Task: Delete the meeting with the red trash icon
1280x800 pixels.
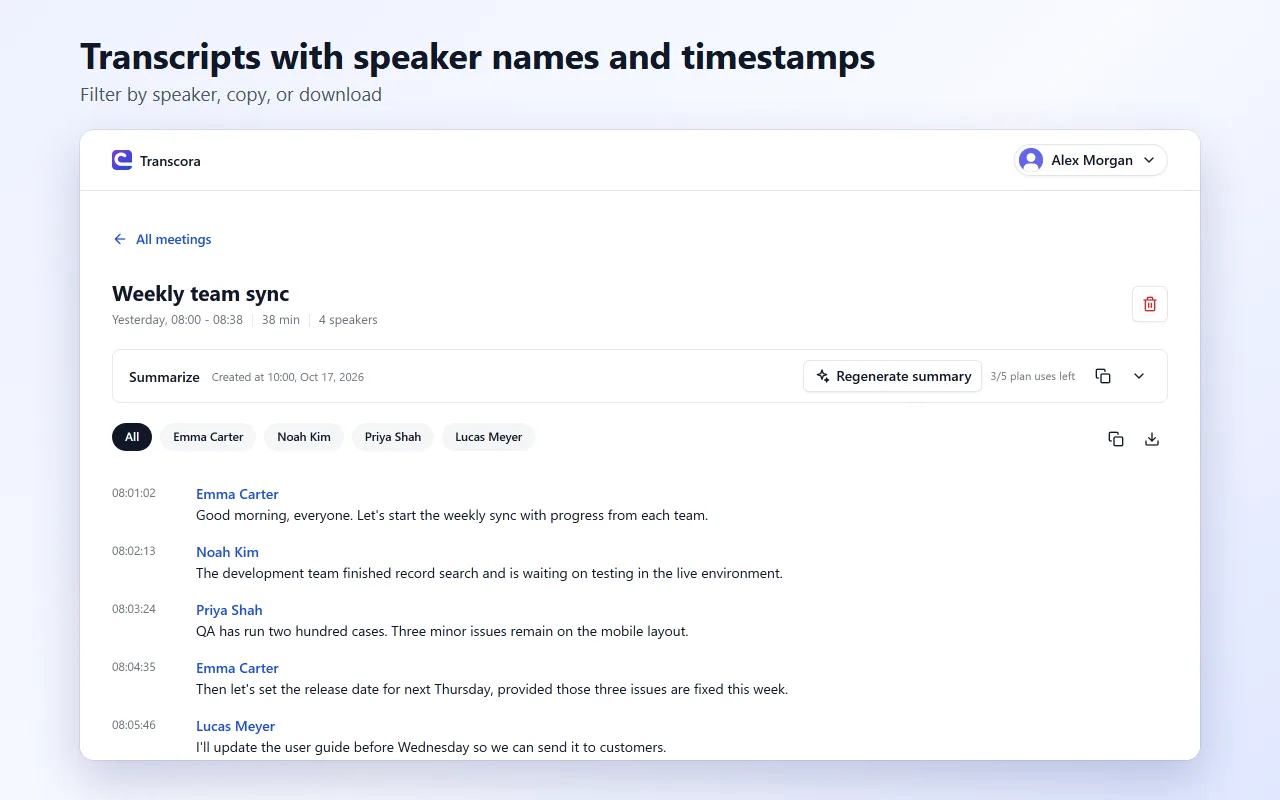Action: (x=1150, y=304)
